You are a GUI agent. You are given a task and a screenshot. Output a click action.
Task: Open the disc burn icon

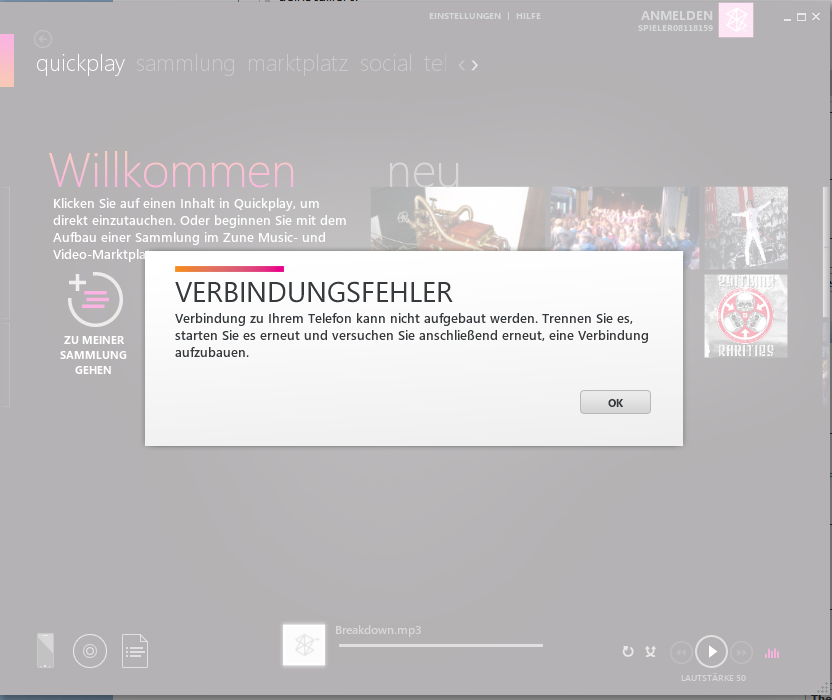pos(90,651)
